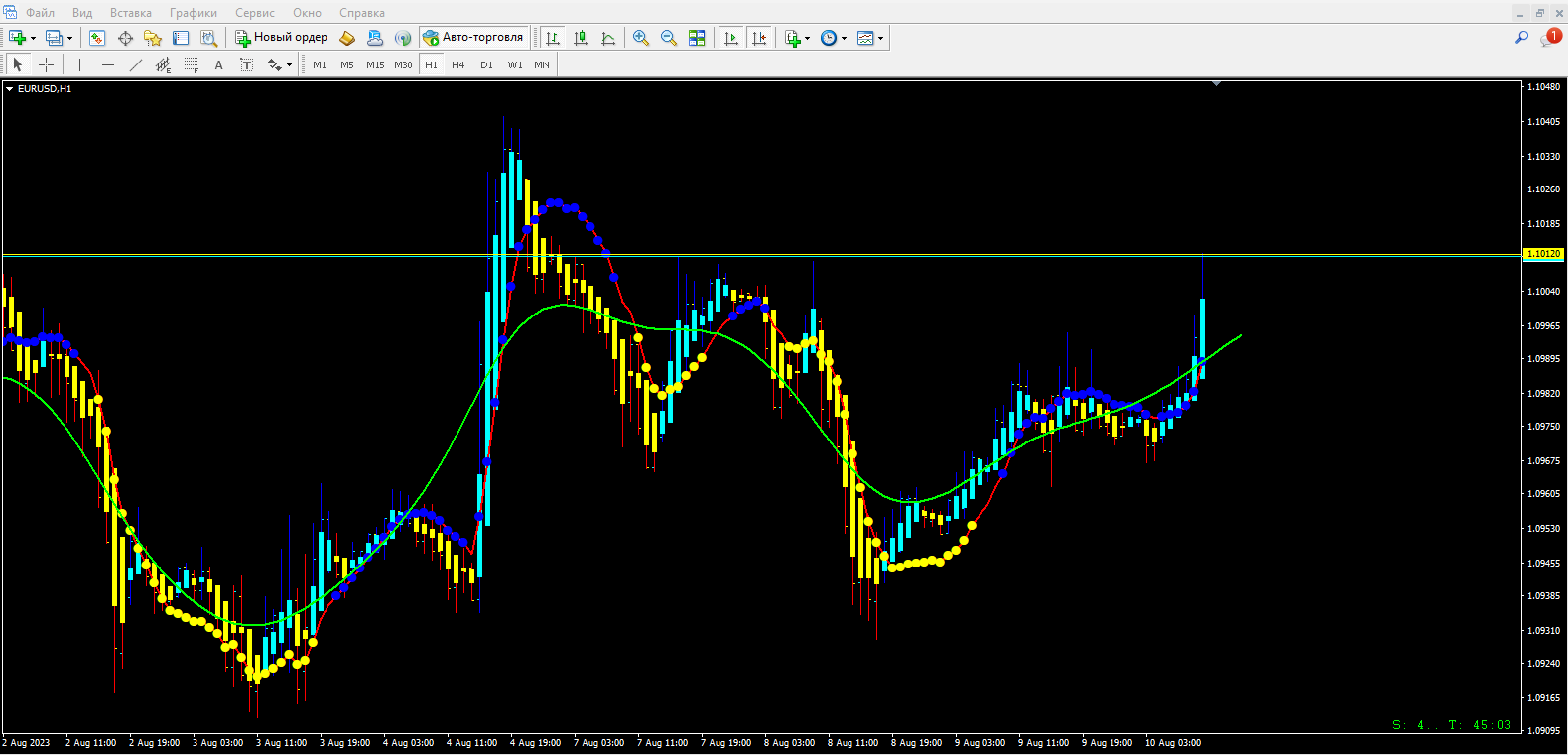The width and height of the screenshot is (1568, 756).
Task: Click the Новый ордер button
Action: pyautogui.click(x=281, y=38)
